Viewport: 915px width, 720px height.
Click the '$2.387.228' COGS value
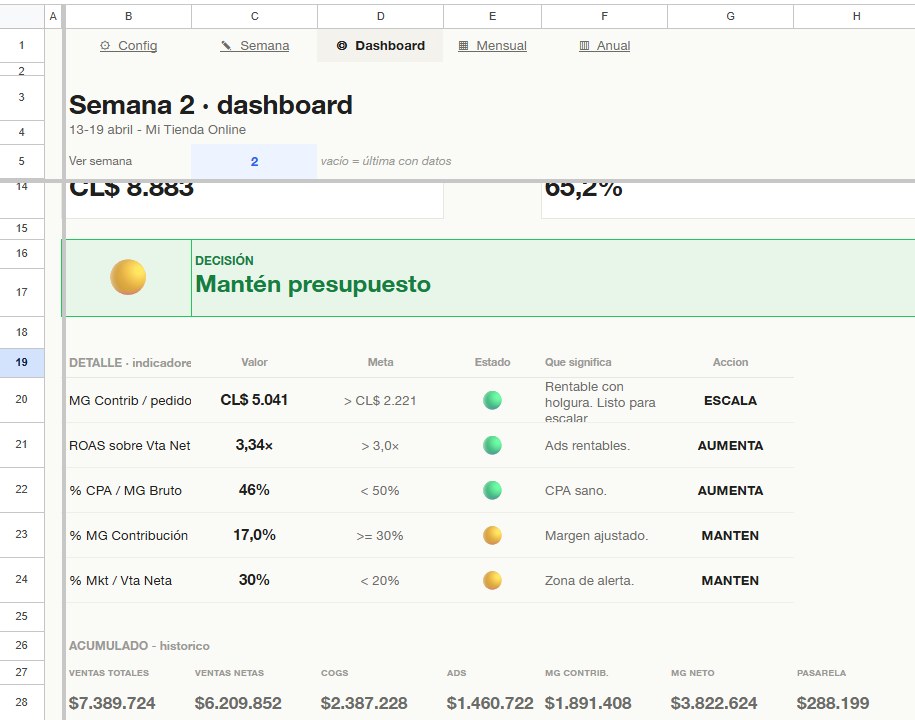pos(364,703)
